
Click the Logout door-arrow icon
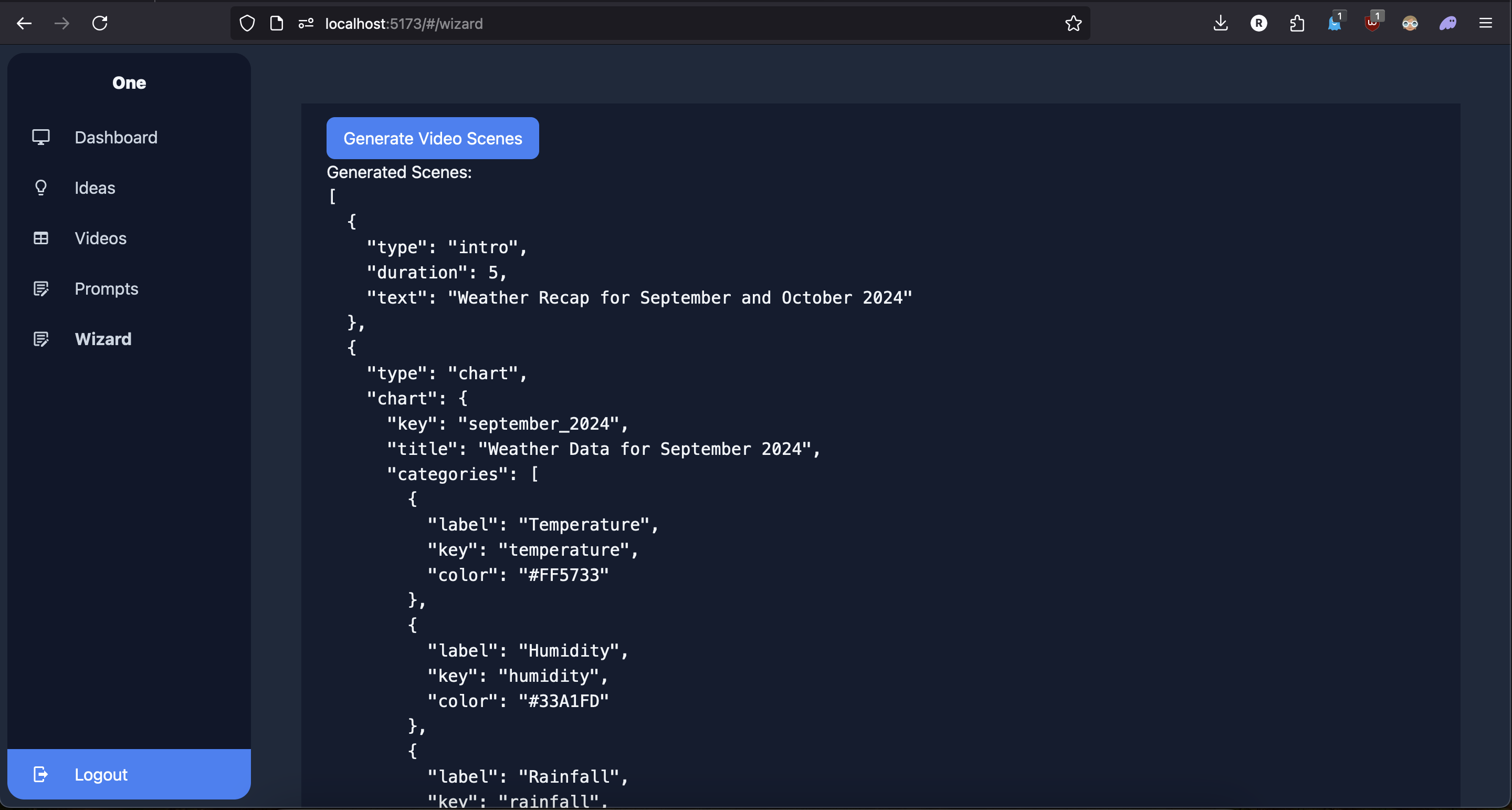coord(40,775)
